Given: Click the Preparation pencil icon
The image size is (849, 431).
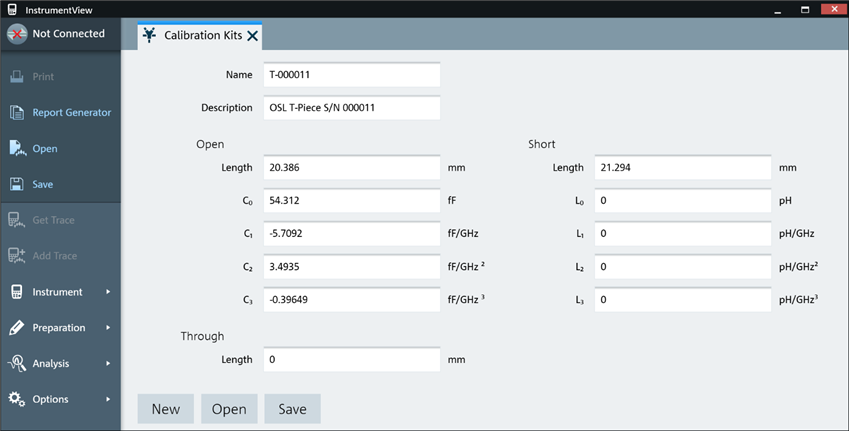Looking at the screenshot, I should 17,328.
